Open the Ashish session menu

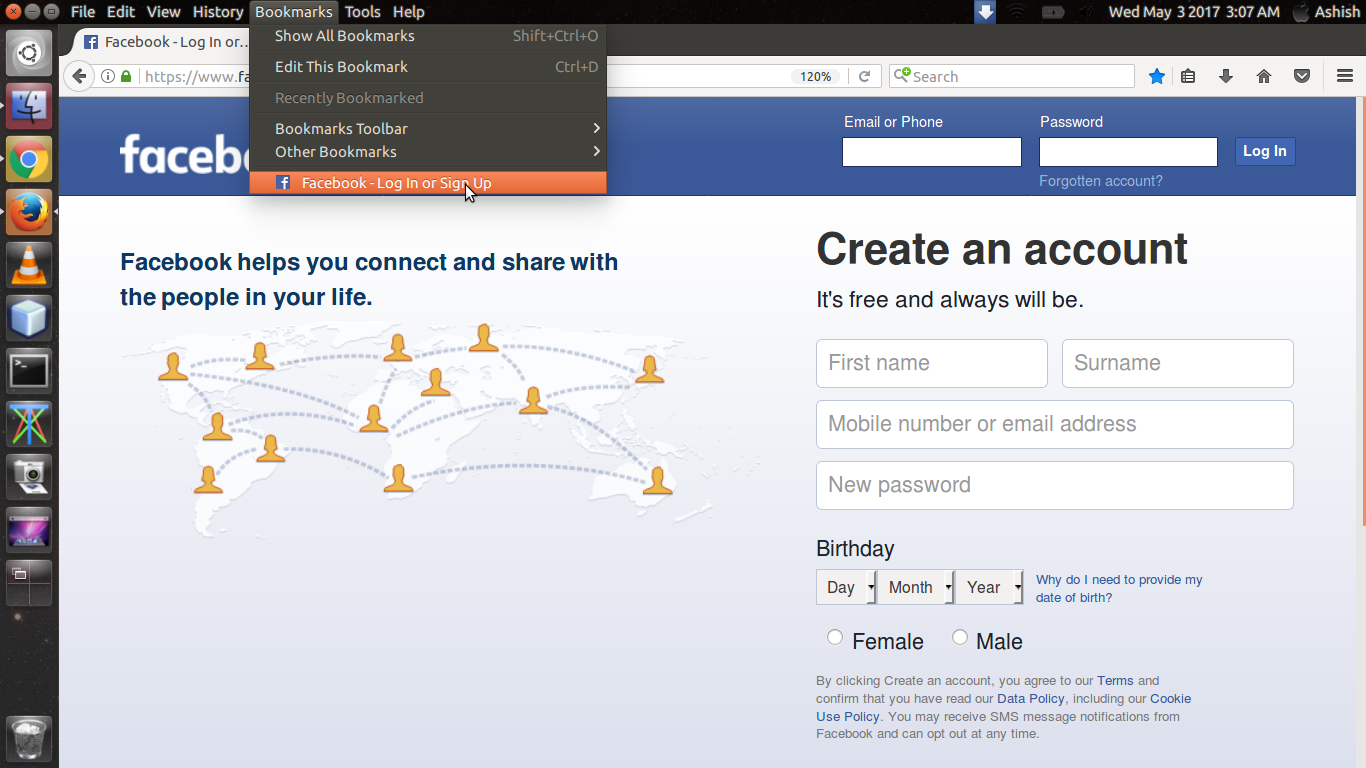[1326, 12]
